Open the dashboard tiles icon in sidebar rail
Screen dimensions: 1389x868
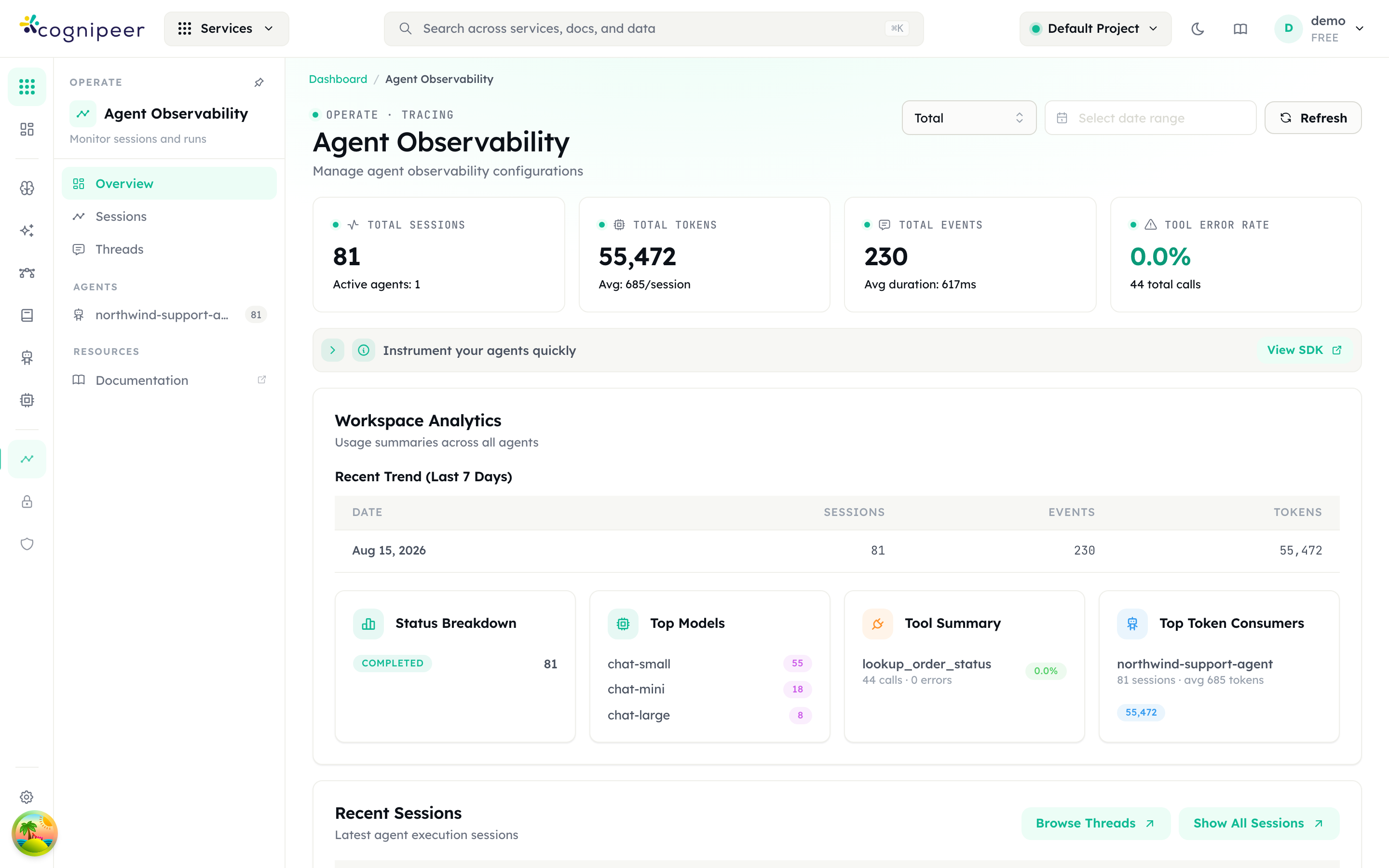pyautogui.click(x=27, y=129)
